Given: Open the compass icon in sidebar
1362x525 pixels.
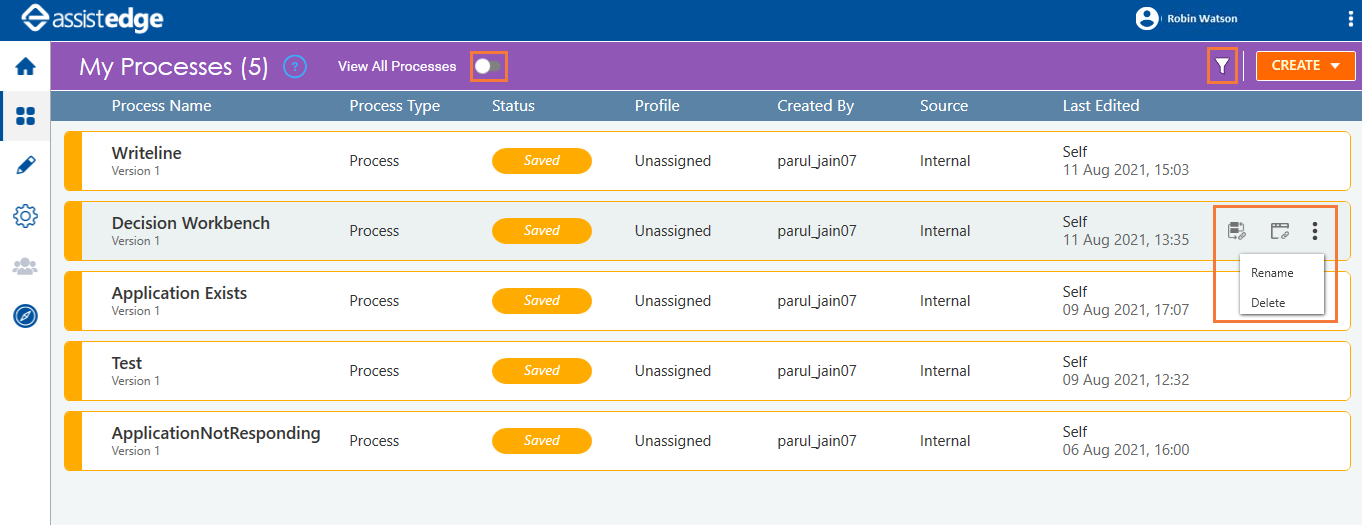Looking at the screenshot, I should [25, 316].
